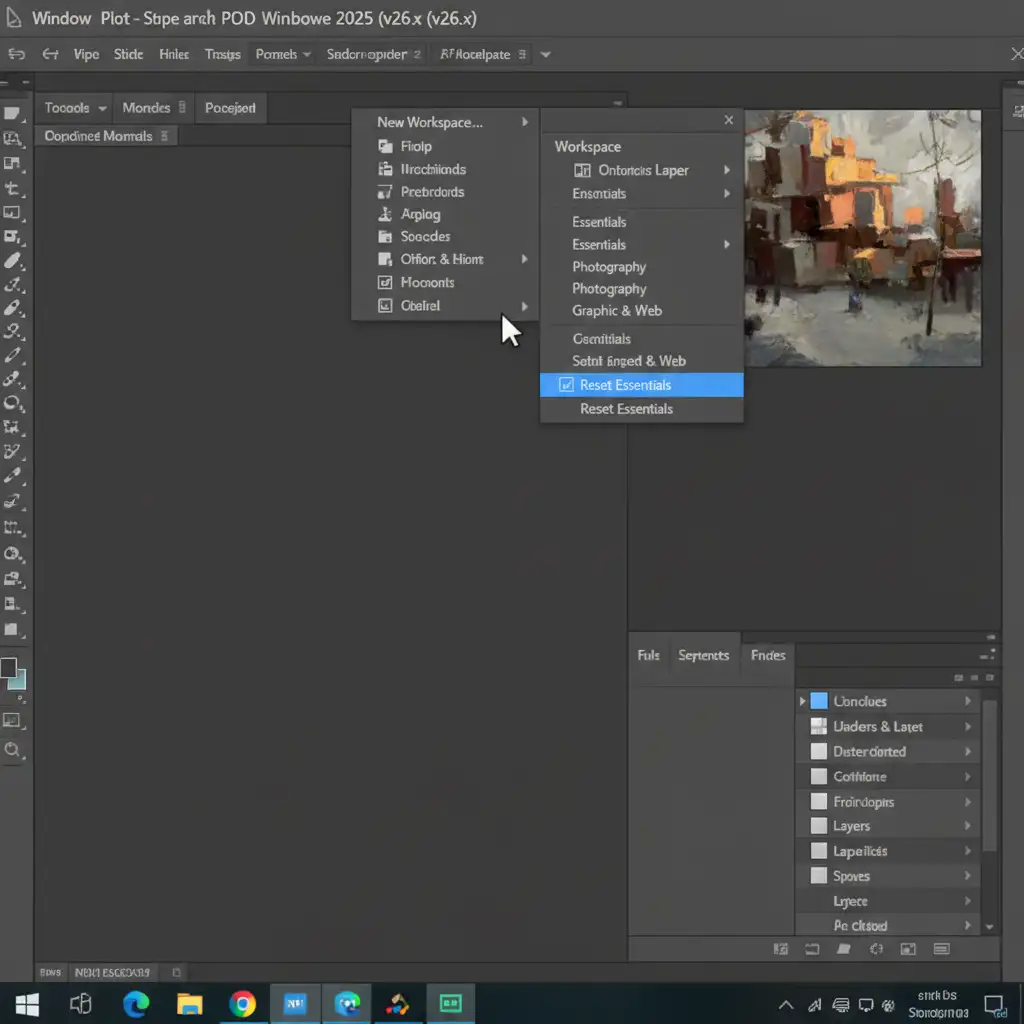This screenshot has width=1024, height=1024.
Task: Select the Zoom magnifier tool in toolbar
Action: pyautogui.click(x=13, y=749)
